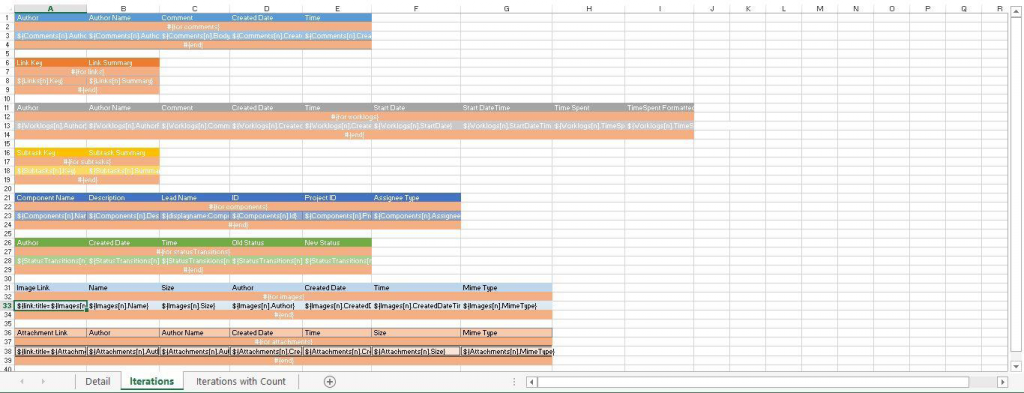Select column E header
Image resolution: width=1024 pixels, height=393 pixels.
pos(337,8)
